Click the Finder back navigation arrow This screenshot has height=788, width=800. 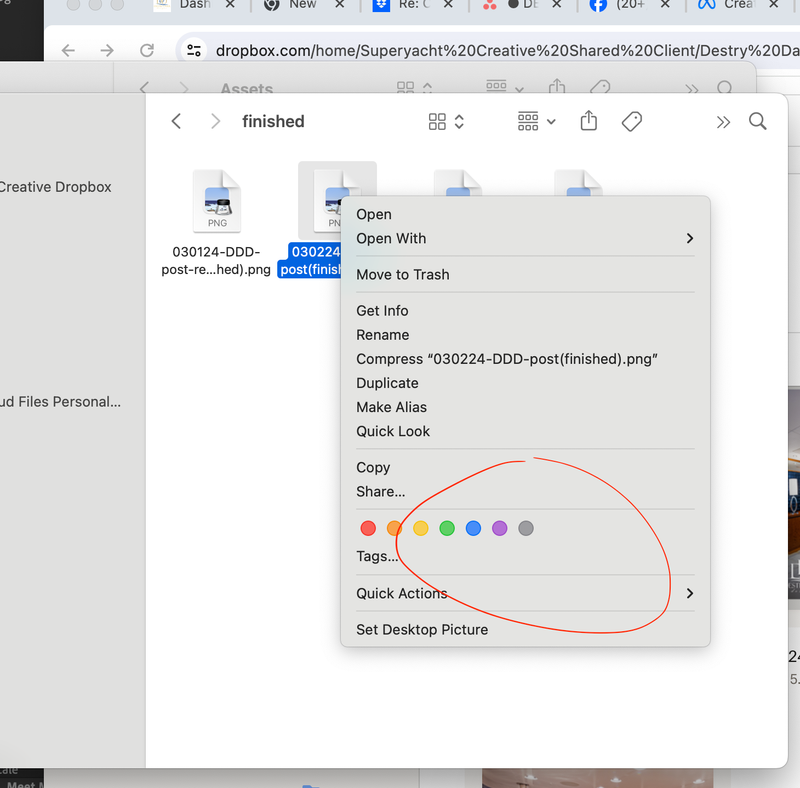click(176, 121)
